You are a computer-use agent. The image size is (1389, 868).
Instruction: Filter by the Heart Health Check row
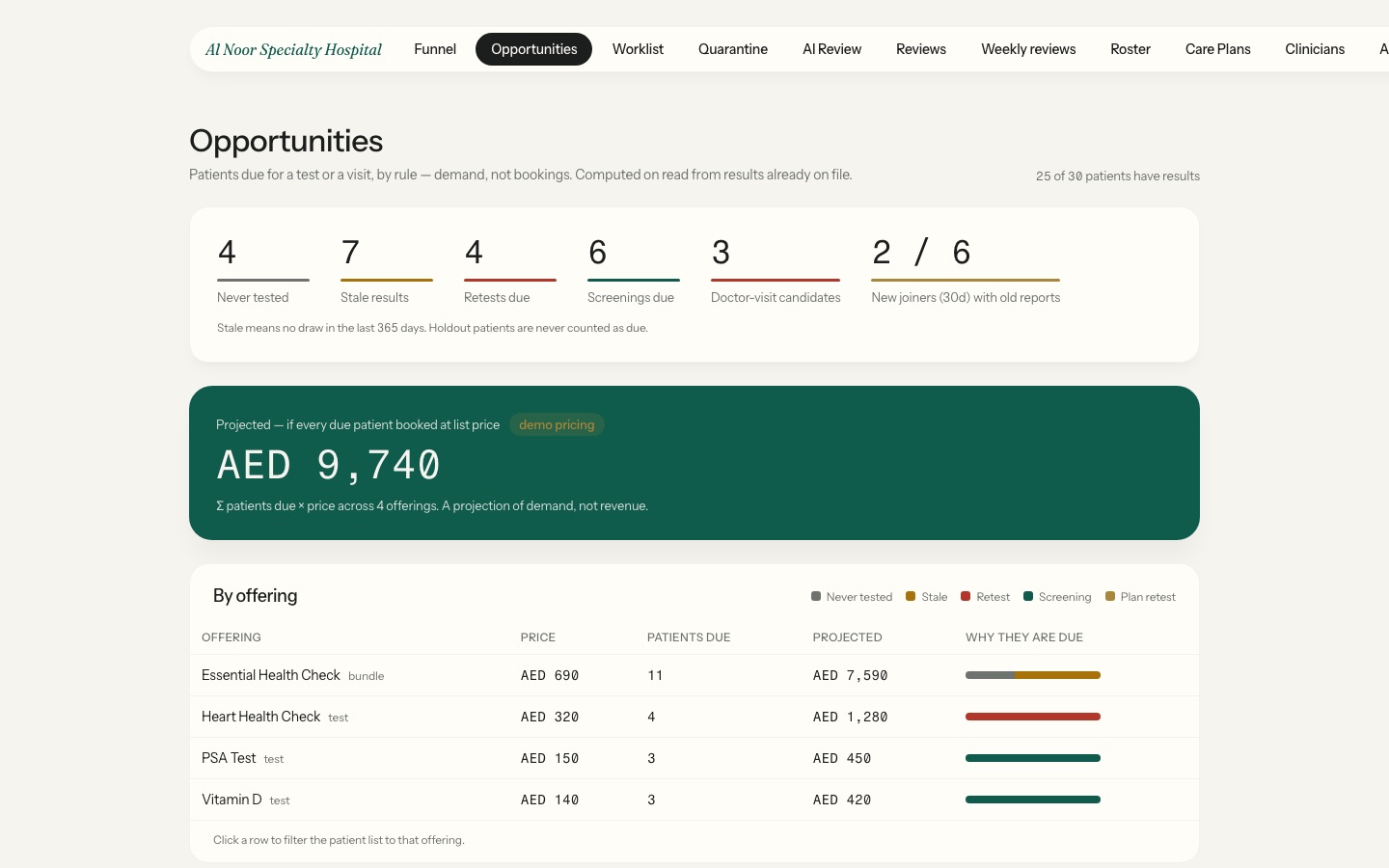pos(694,717)
